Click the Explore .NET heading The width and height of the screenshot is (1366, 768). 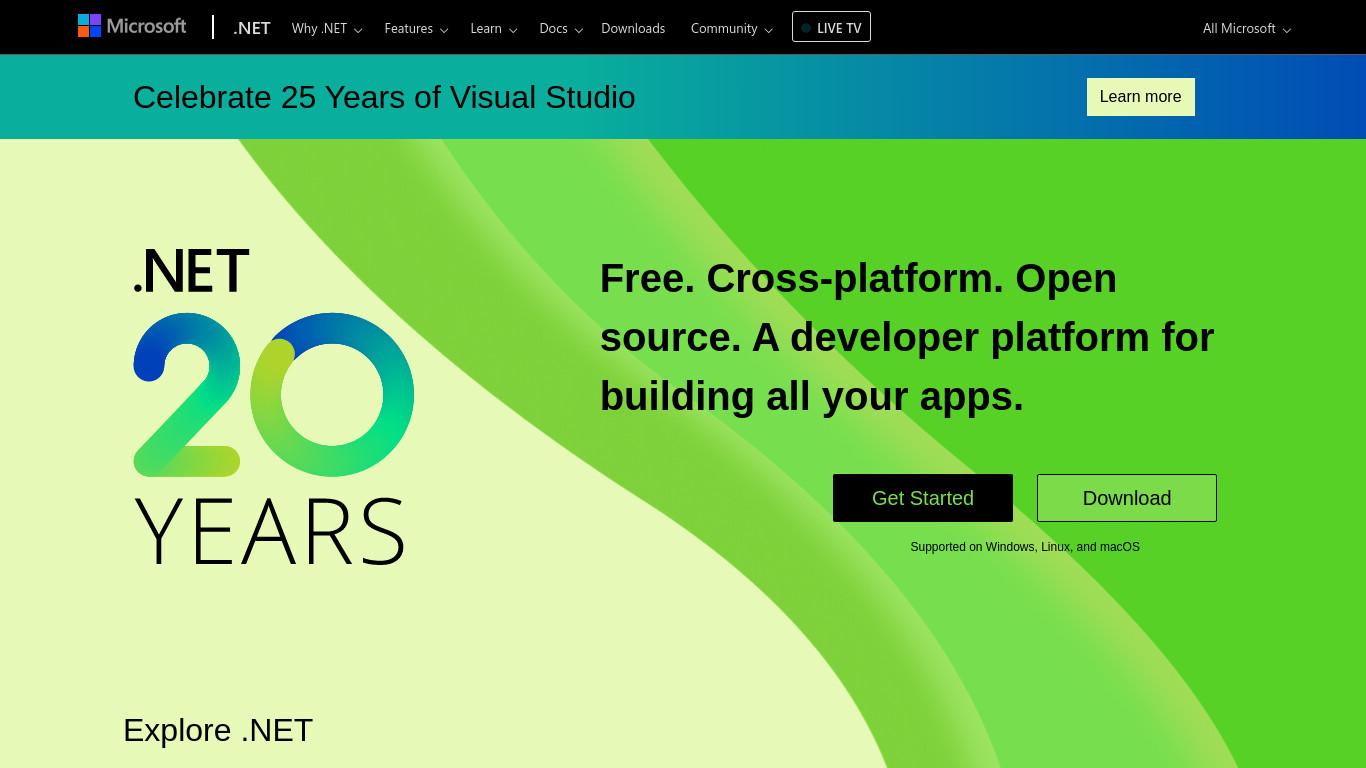(218, 730)
